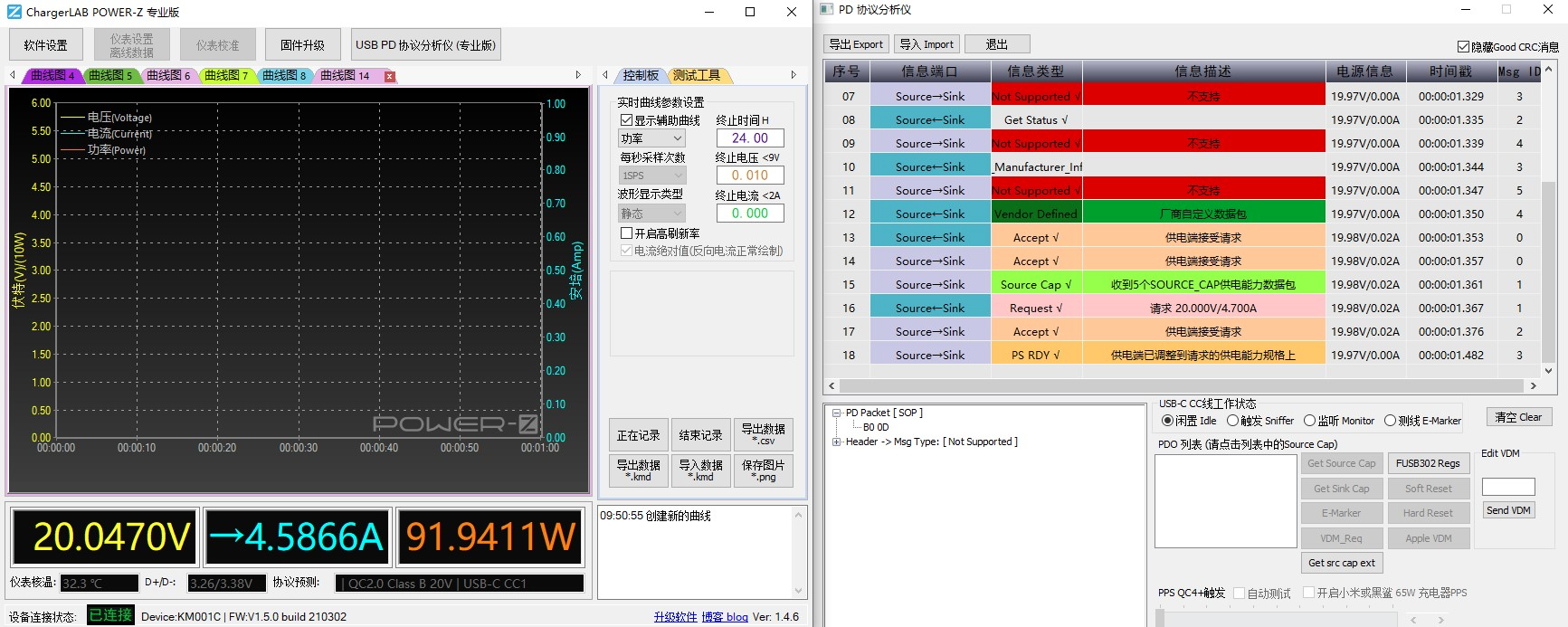Expand the Header Msg Type tree node
Image resolution: width=1568 pixels, height=627 pixels.
(837, 442)
